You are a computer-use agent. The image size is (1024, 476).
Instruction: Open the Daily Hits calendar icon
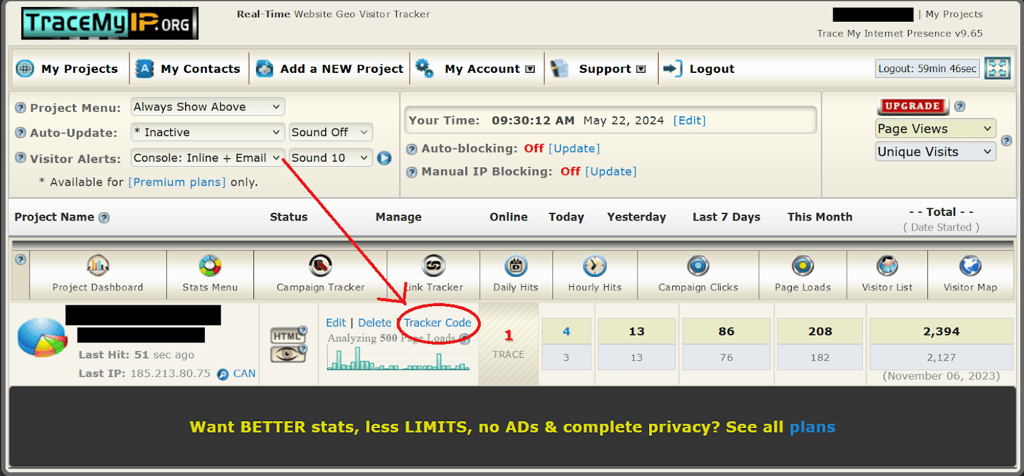[516, 266]
